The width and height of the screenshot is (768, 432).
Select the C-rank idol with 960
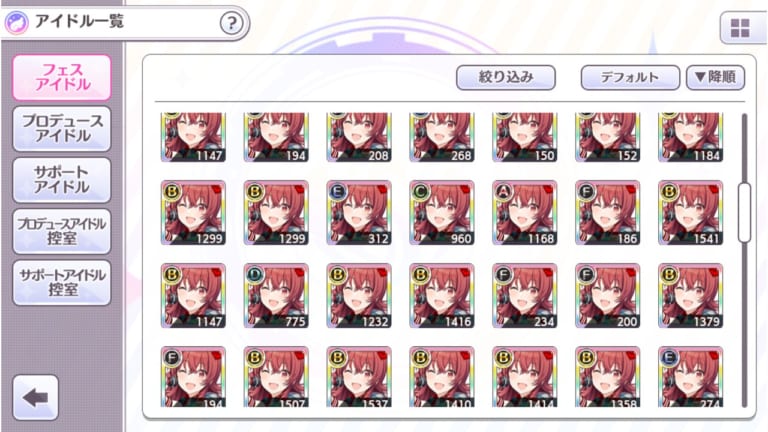click(x=442, y=213)
